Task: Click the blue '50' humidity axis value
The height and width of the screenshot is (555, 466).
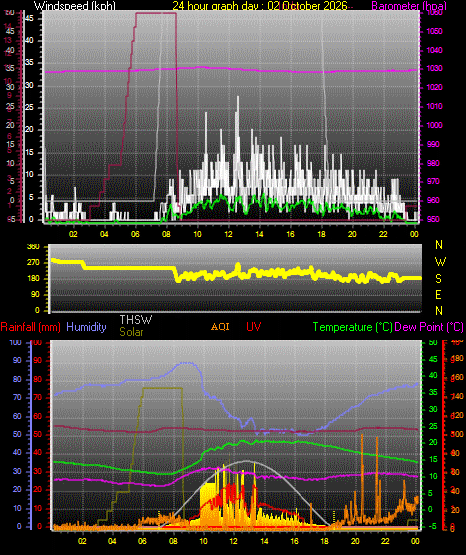Action: 17,434
